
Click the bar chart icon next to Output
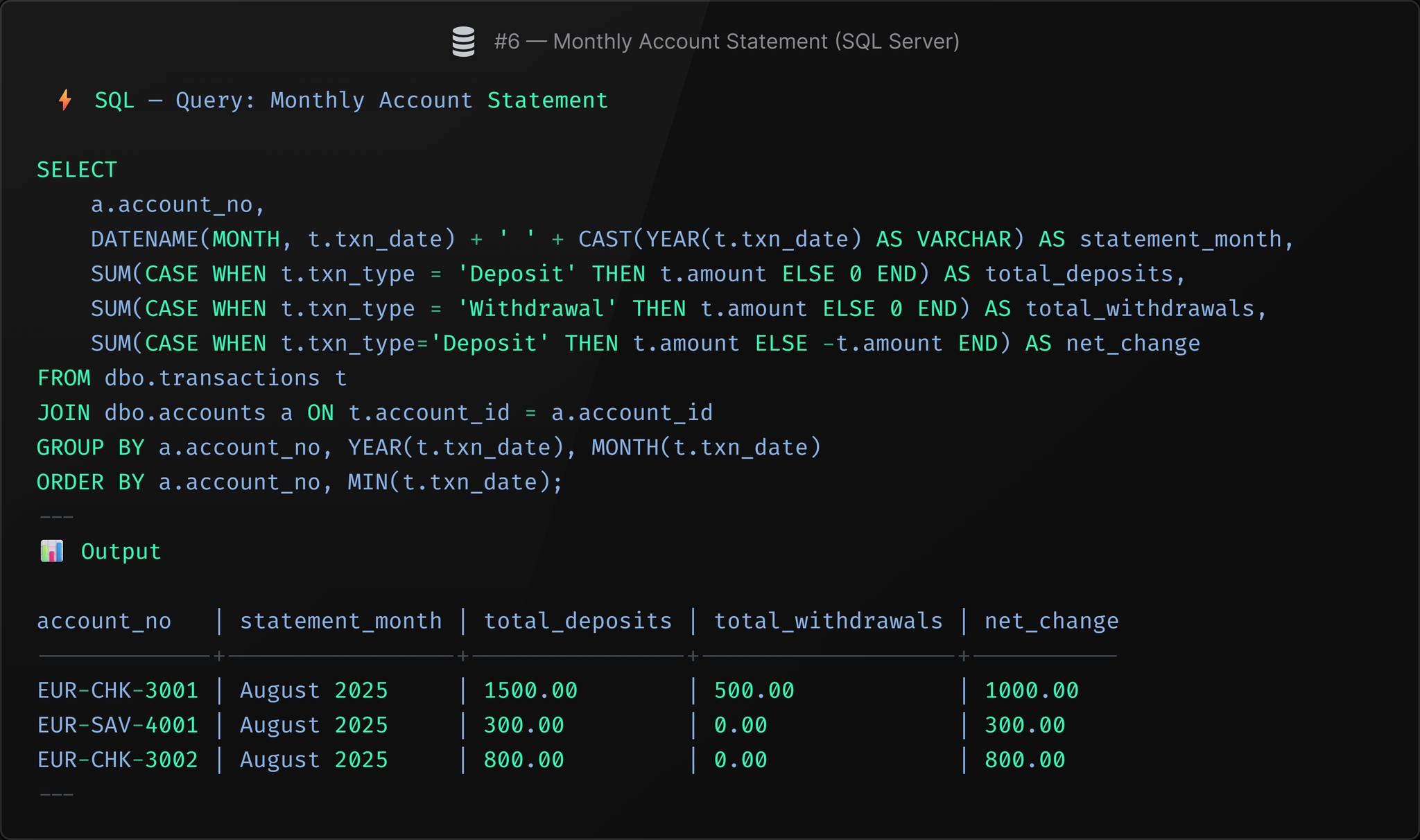tap(52, 552)
